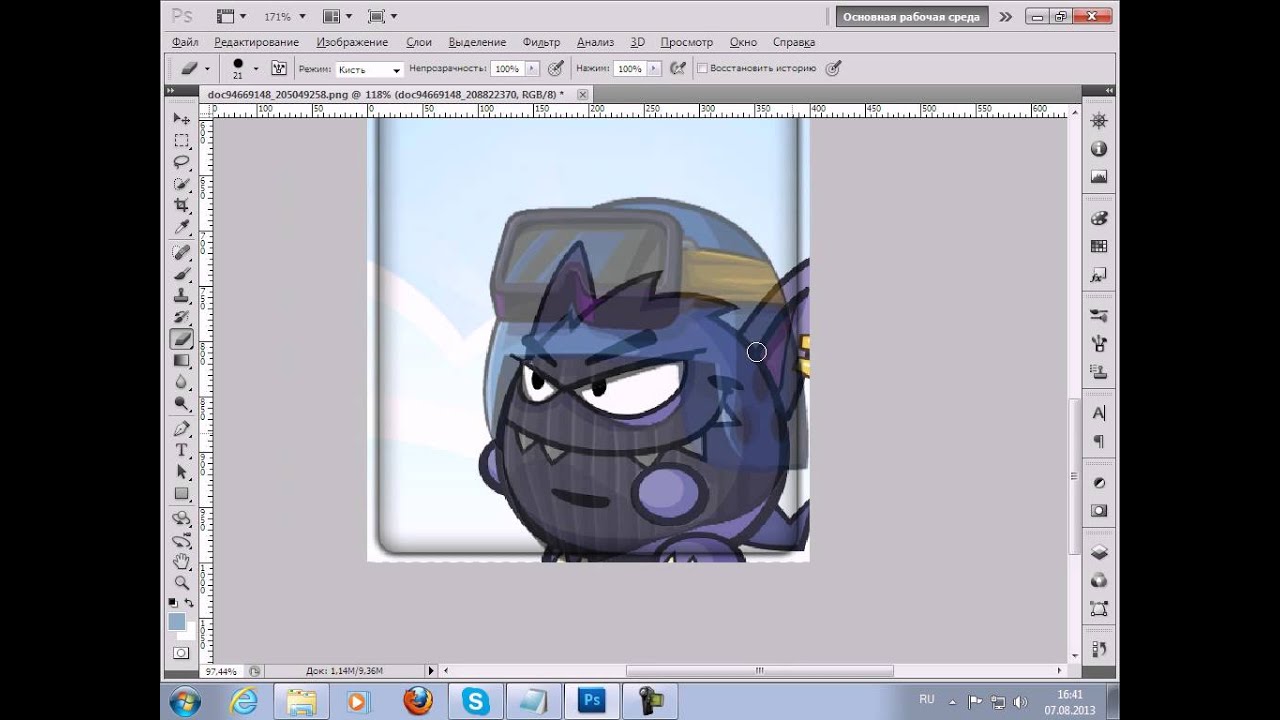Open the Clone Source panel icon
The image size is (1280, 720).
[1099, 372]
